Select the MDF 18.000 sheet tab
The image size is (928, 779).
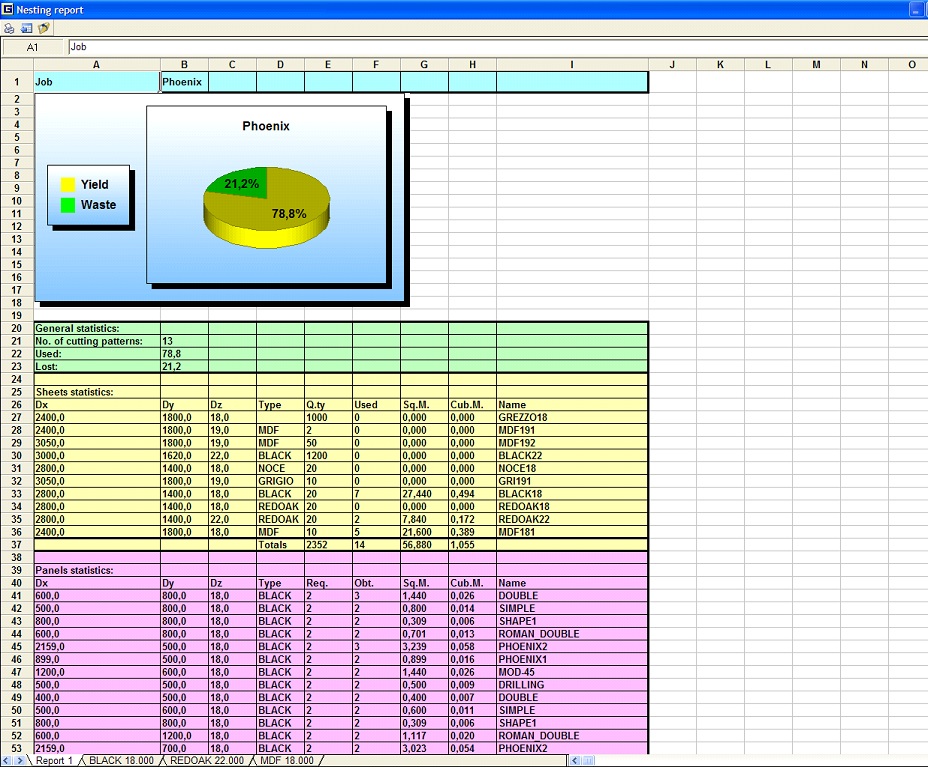pyautogui.click(x=285, y=761)
